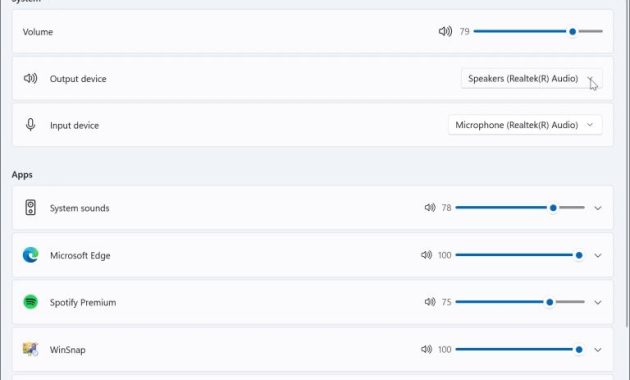Mute Microsoft Edge via its speaker icon
Viewport: 630px width, 380px height.
(x=426, y=255)
